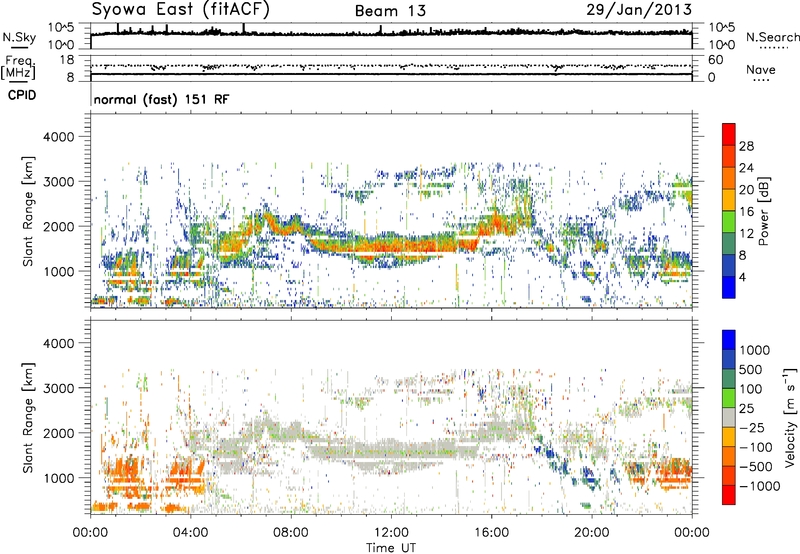Click '2000' tick on the velocity panel axis
This screenshot has height=554, width=800.
tap(58, 433)
